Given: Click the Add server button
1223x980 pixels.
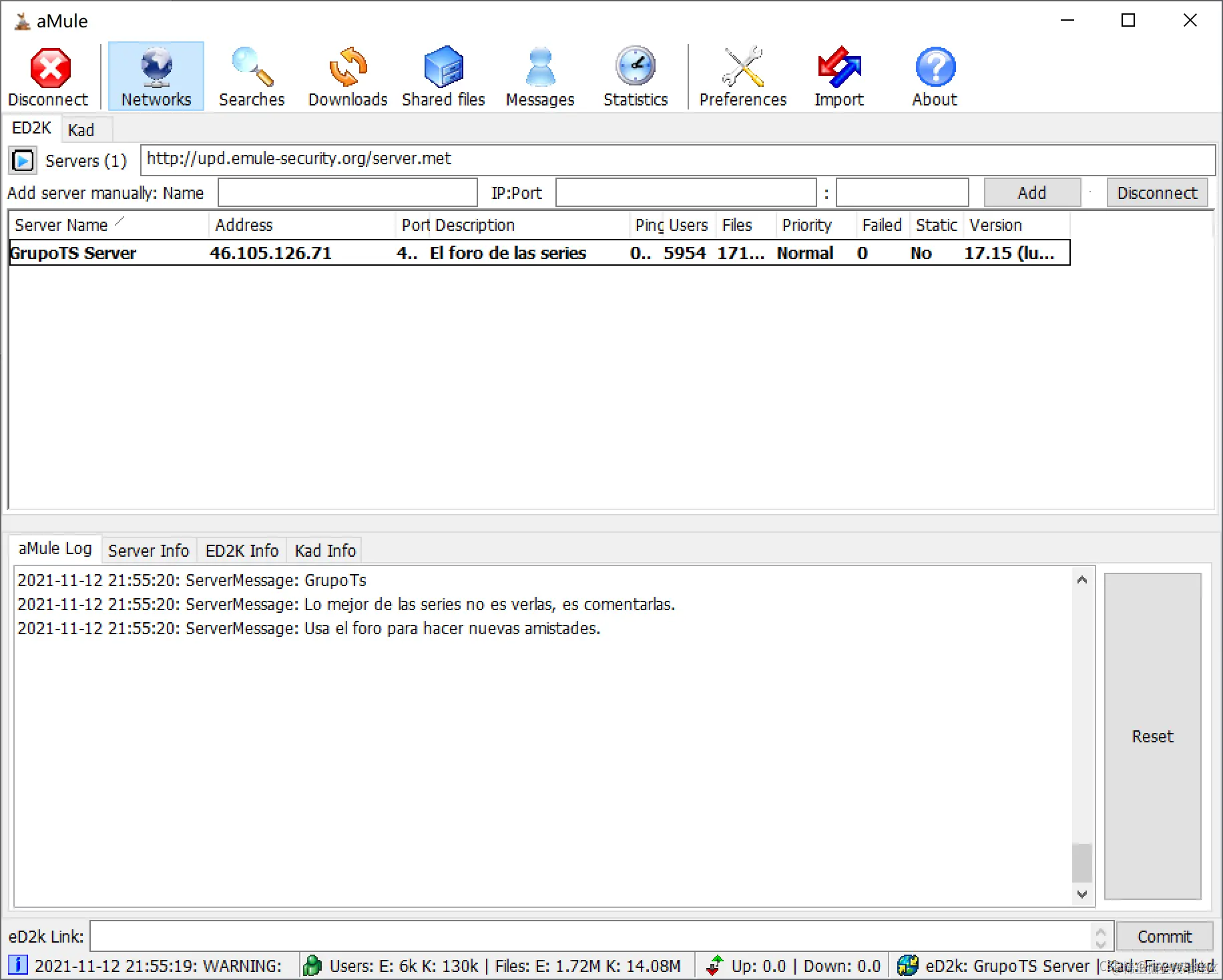Looking at the screenshot, I should coord(1032,193).
